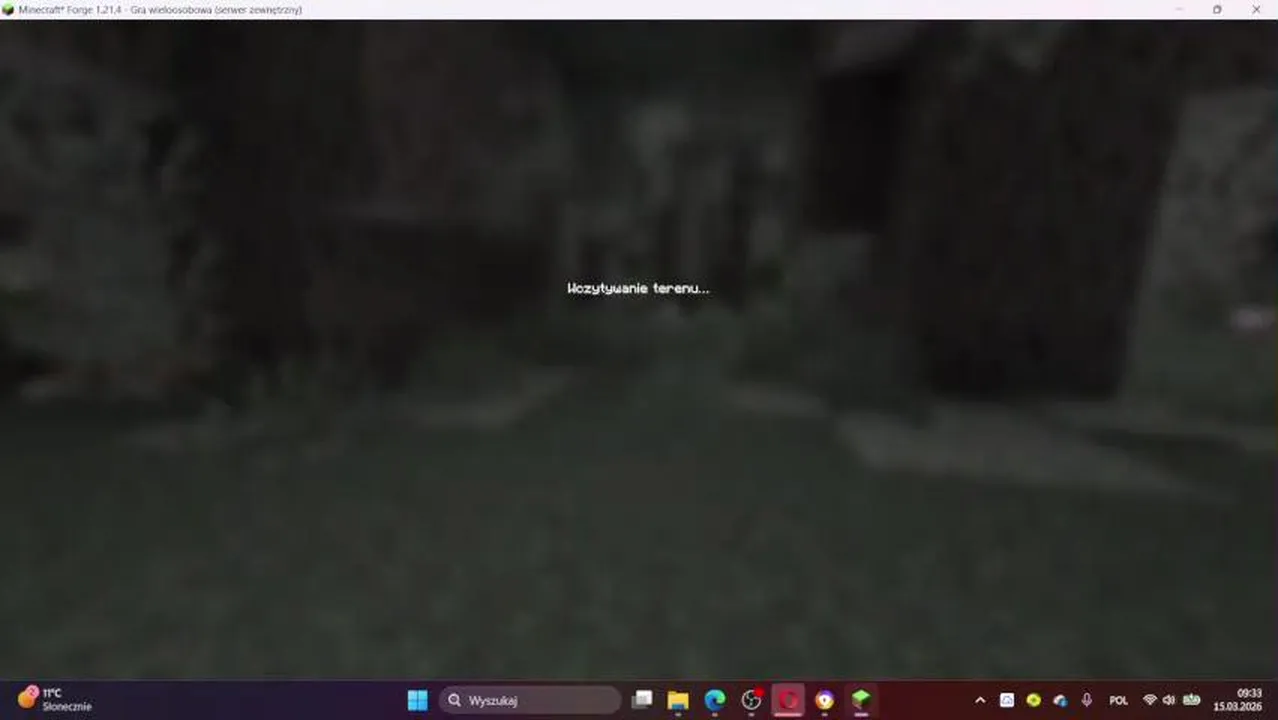Image resolution: width=1278 pixels, height=720 pixels.
Task: Click the microphone tray icon
Action: pyautogui.click(x=1087, y=700)
